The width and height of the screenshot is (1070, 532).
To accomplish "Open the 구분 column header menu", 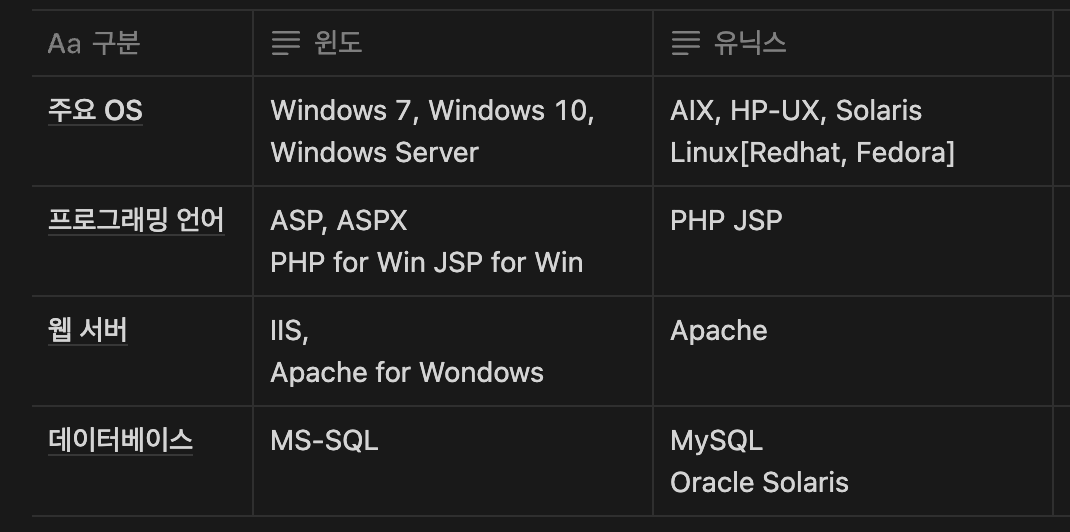I will [142, 43].
